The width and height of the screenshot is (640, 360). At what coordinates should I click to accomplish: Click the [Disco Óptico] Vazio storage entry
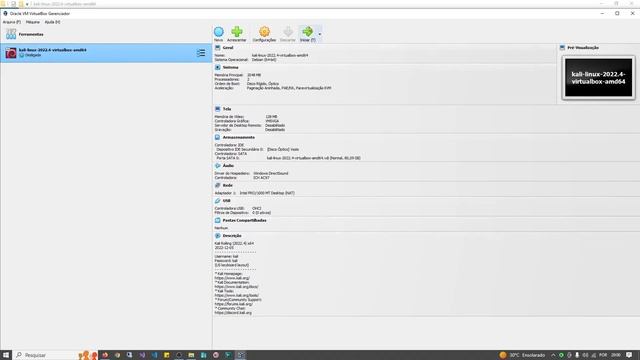[283, 149]
